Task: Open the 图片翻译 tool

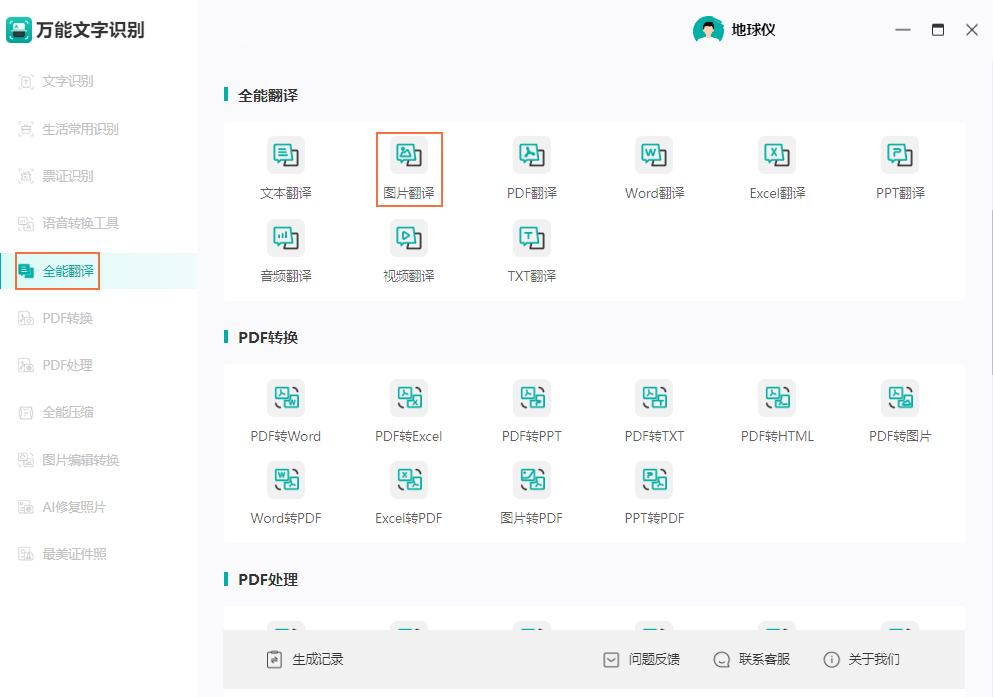Action: pyautogui.click(x=408, y=166)
